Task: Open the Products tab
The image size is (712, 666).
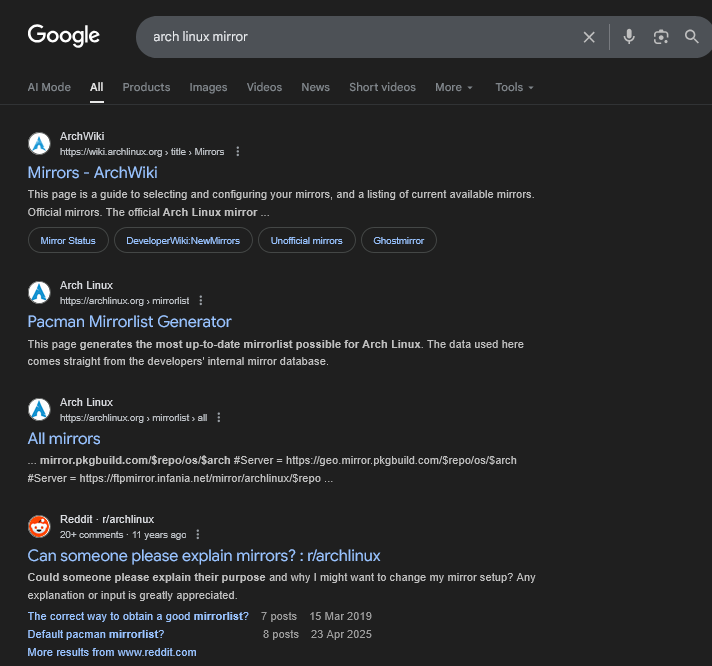Action: pos(146,87)
